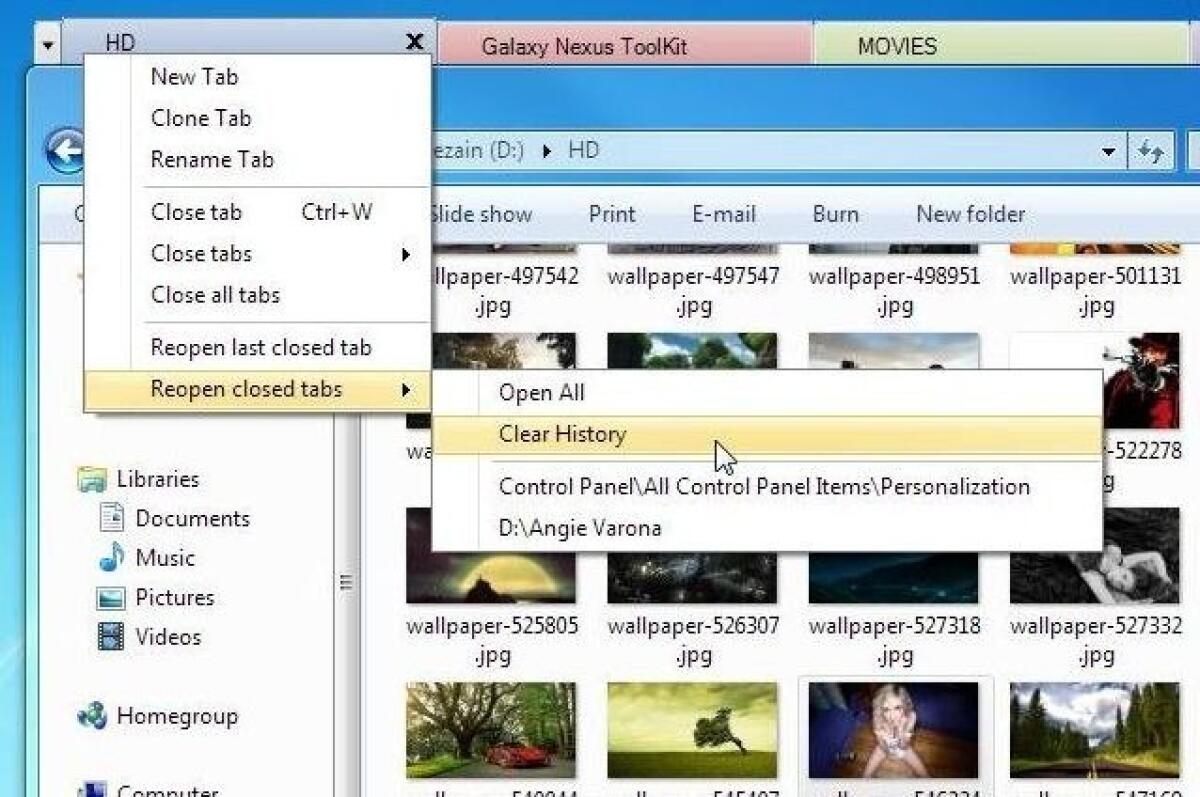
Task: Click the back navigation arrow
Action: (x=67, y=150)
